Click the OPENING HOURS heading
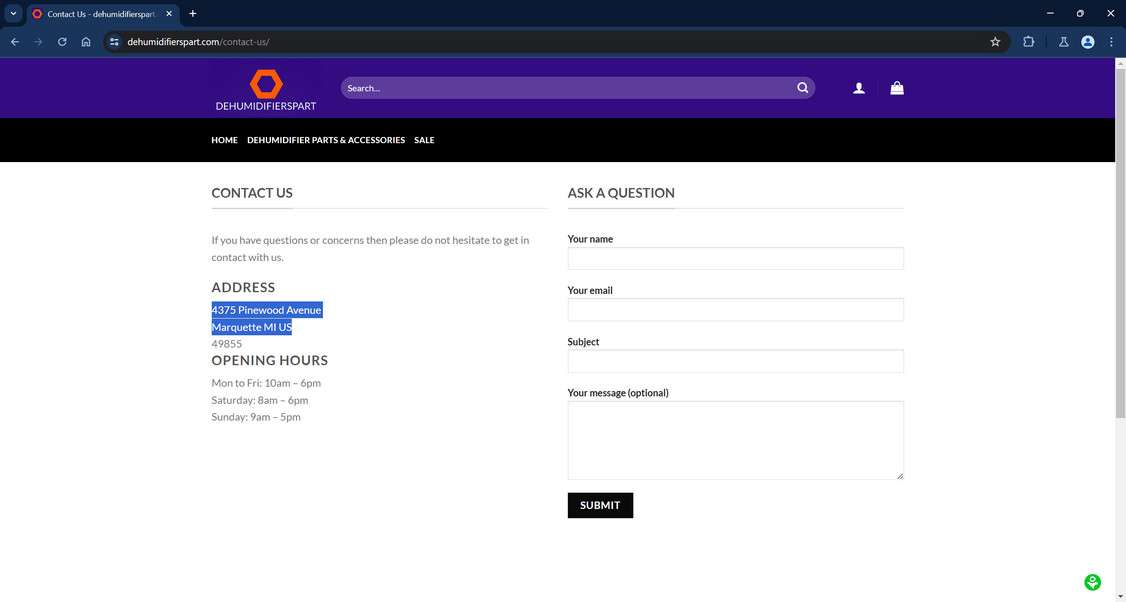 tap(269, 360)
